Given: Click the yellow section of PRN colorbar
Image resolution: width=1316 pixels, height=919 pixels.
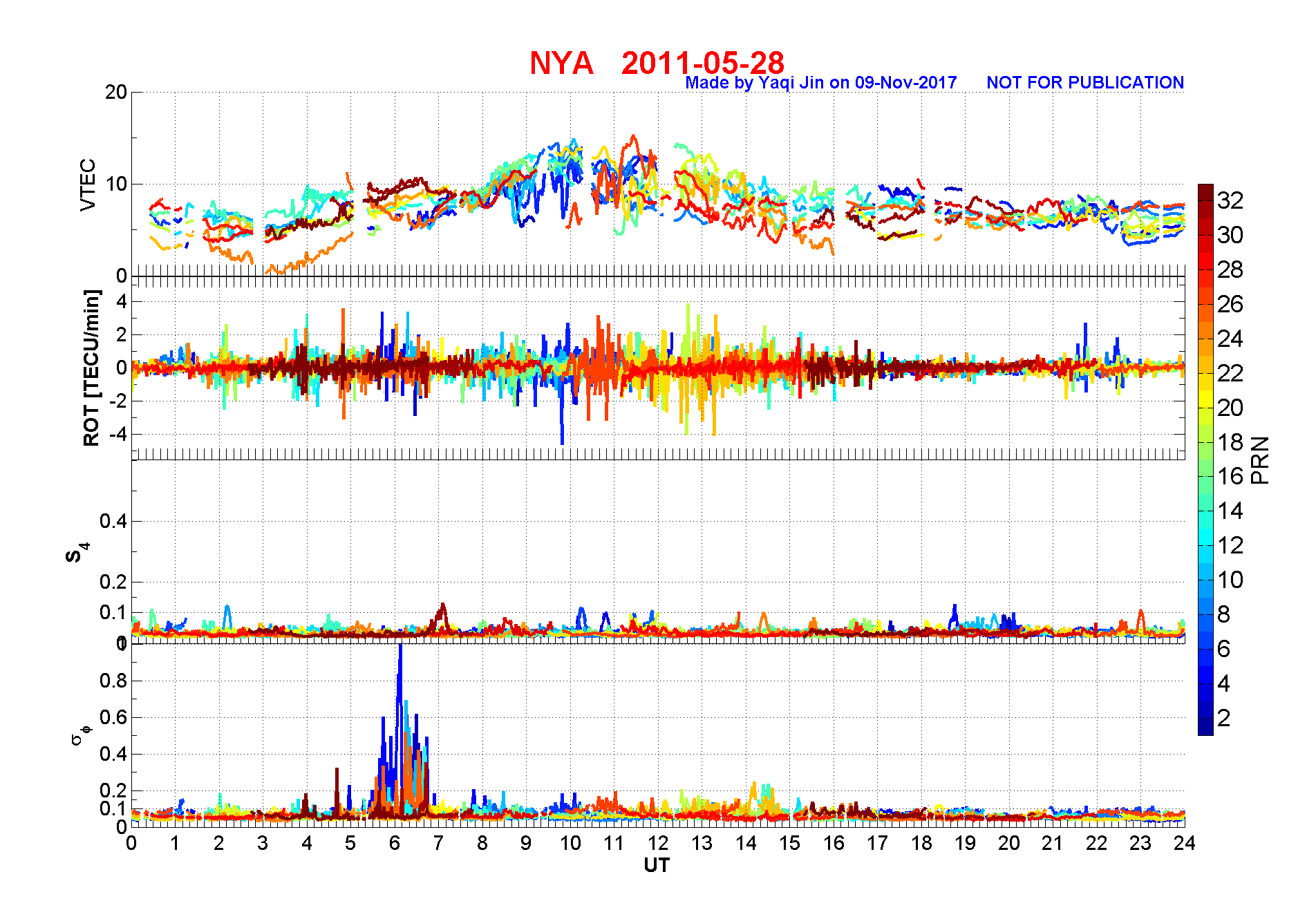Looking at the screenshot, I should (x=1205, y=399).
